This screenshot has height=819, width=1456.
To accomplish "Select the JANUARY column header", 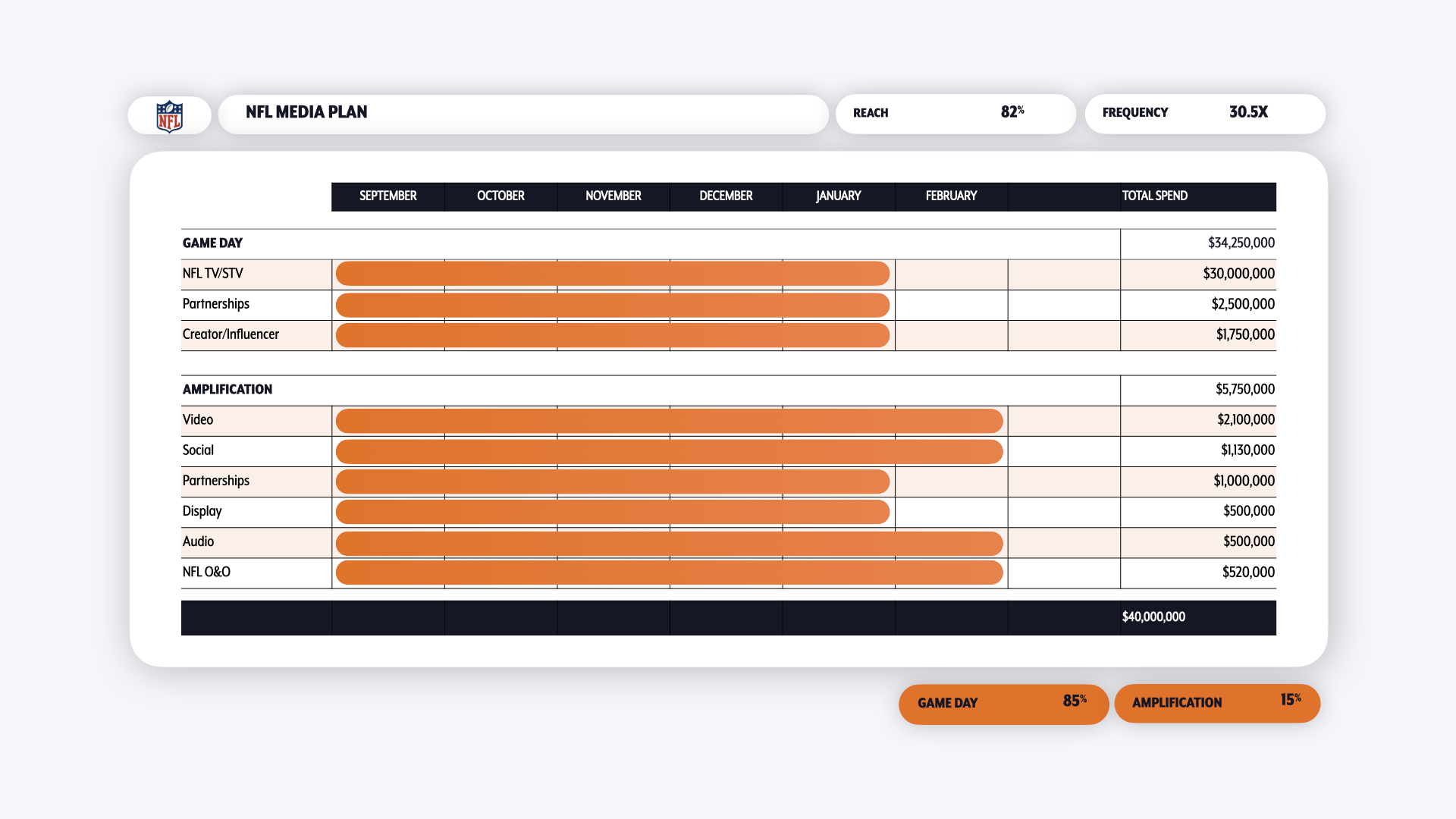I will point(839,196).
